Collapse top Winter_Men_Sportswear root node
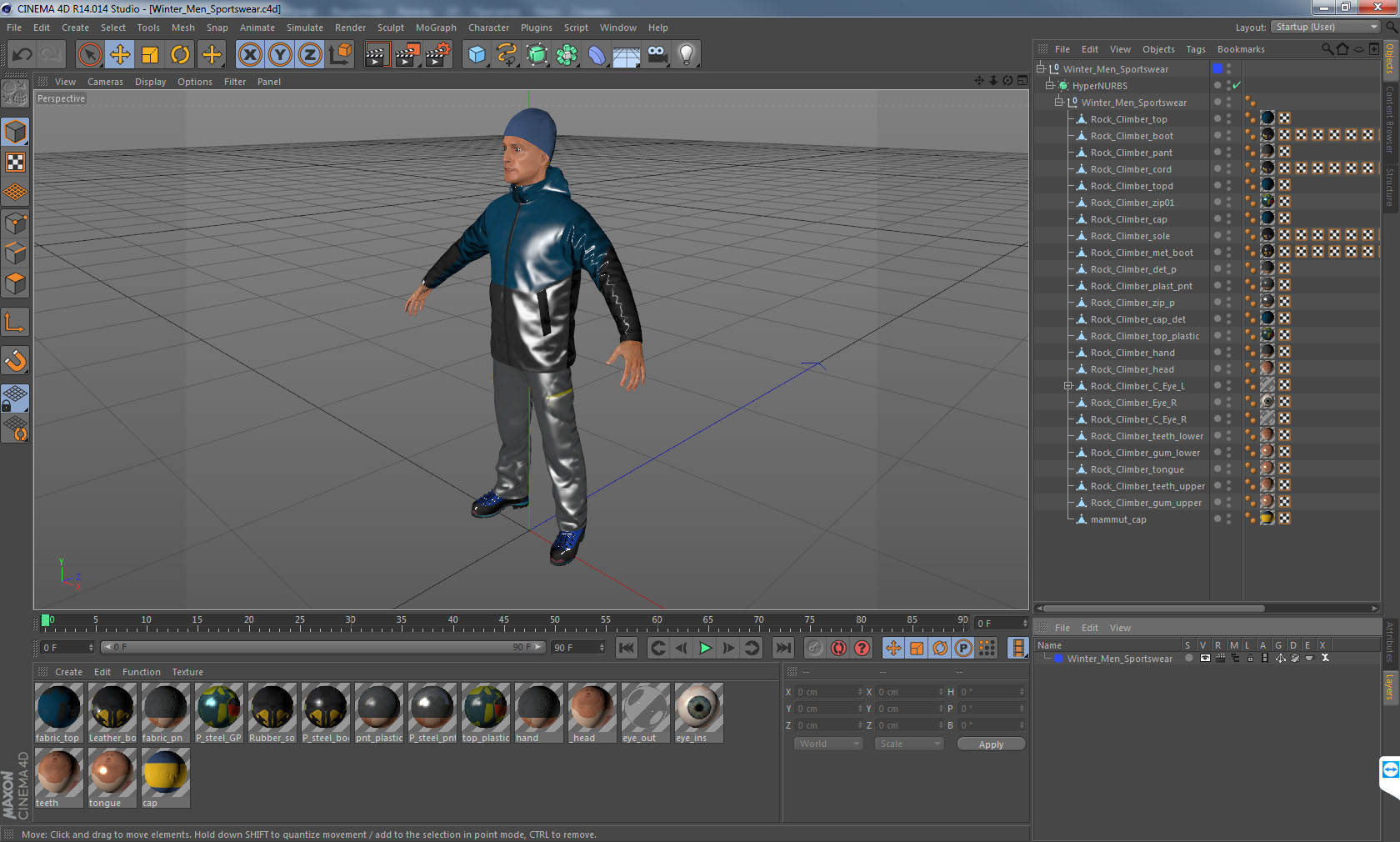Viewport: 1400px width, 842px height. tap(1041, 68)
